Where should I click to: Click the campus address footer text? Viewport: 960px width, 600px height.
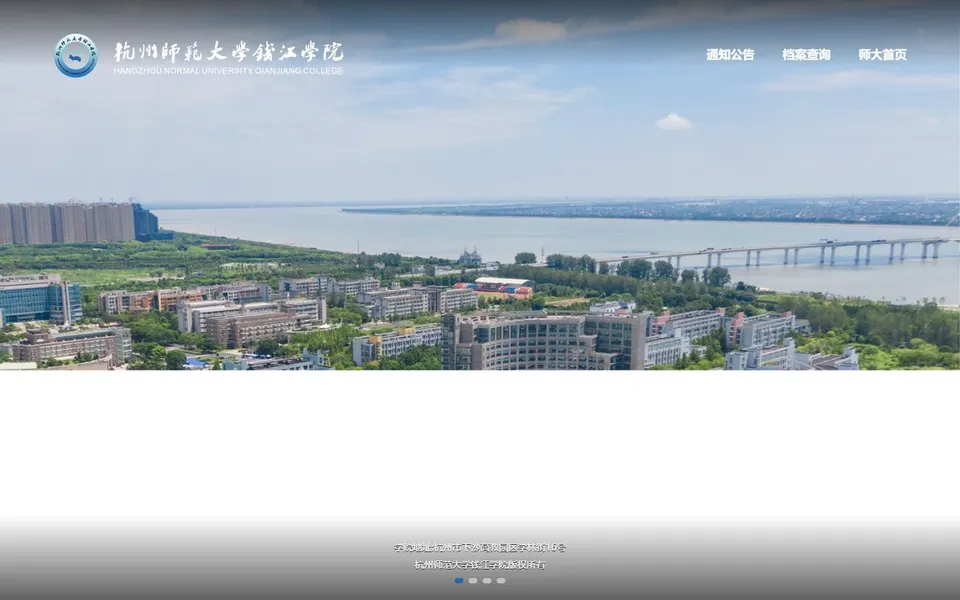479,547
